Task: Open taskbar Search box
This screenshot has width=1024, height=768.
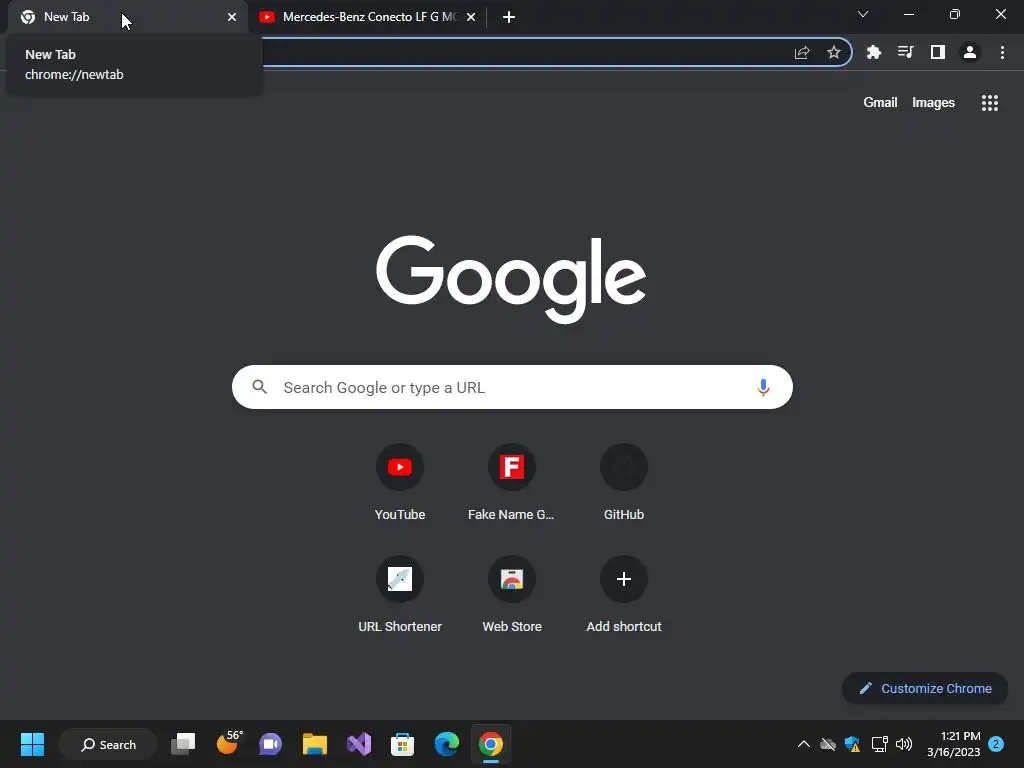Action: click(x=108, y=744)
